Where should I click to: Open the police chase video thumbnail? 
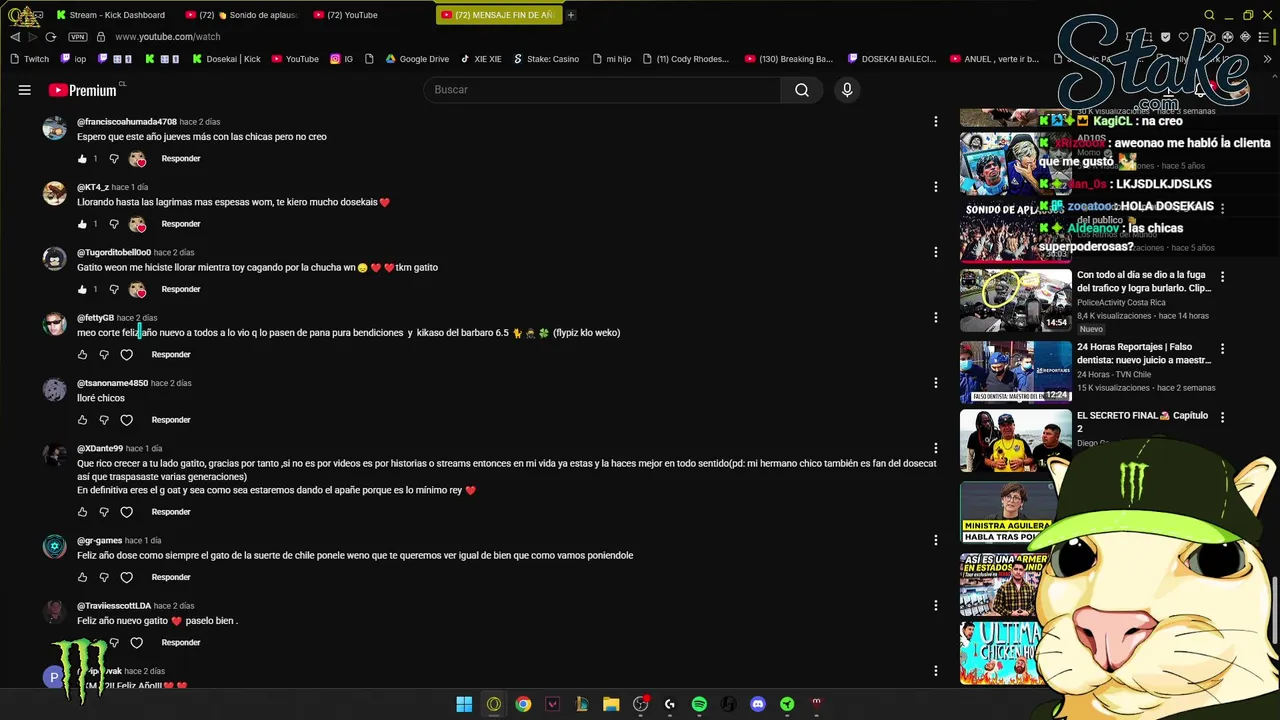point(1015,300)
